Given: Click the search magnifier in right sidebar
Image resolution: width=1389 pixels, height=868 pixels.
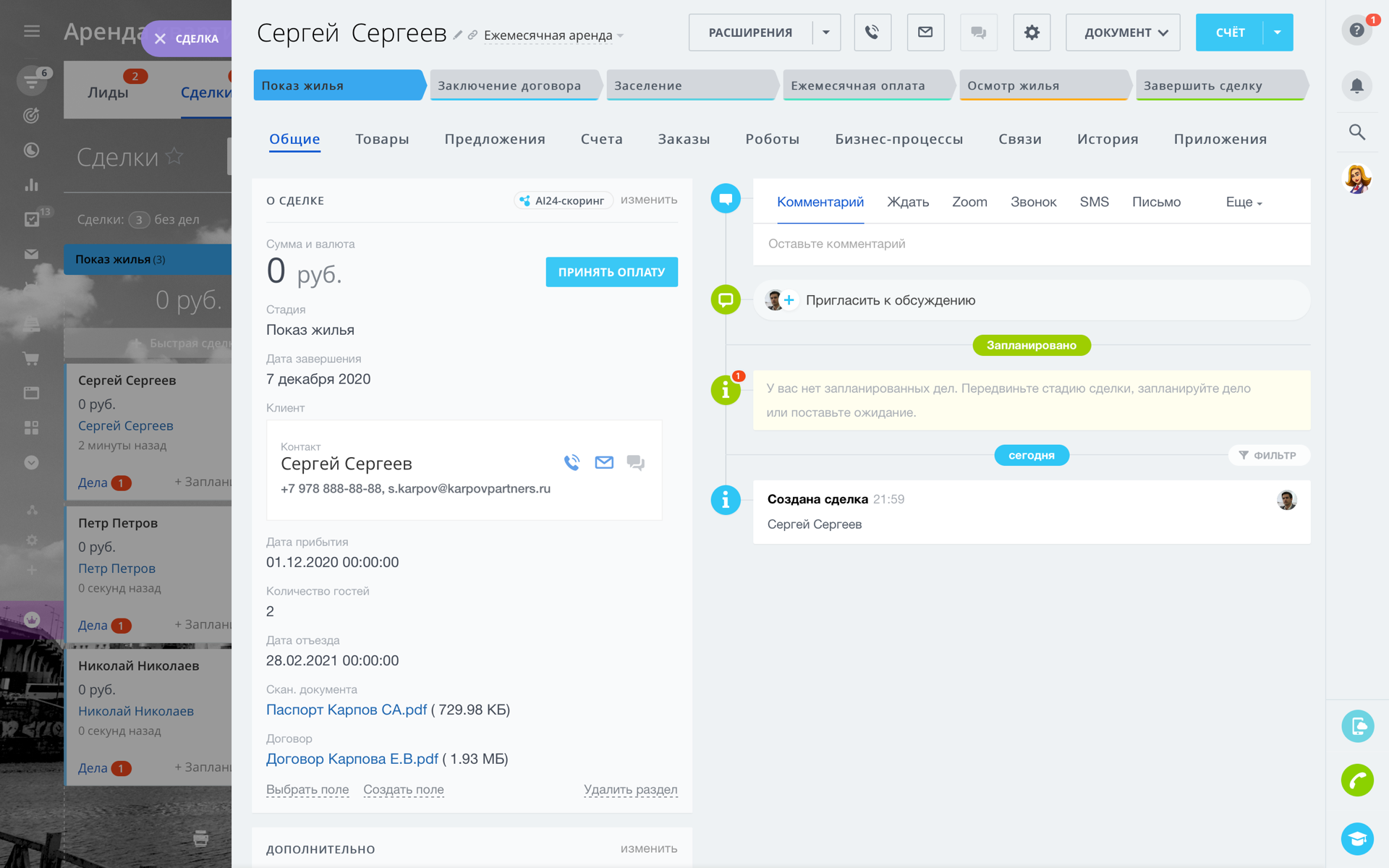Looking at the screenshot, I should pos(1356,132).
